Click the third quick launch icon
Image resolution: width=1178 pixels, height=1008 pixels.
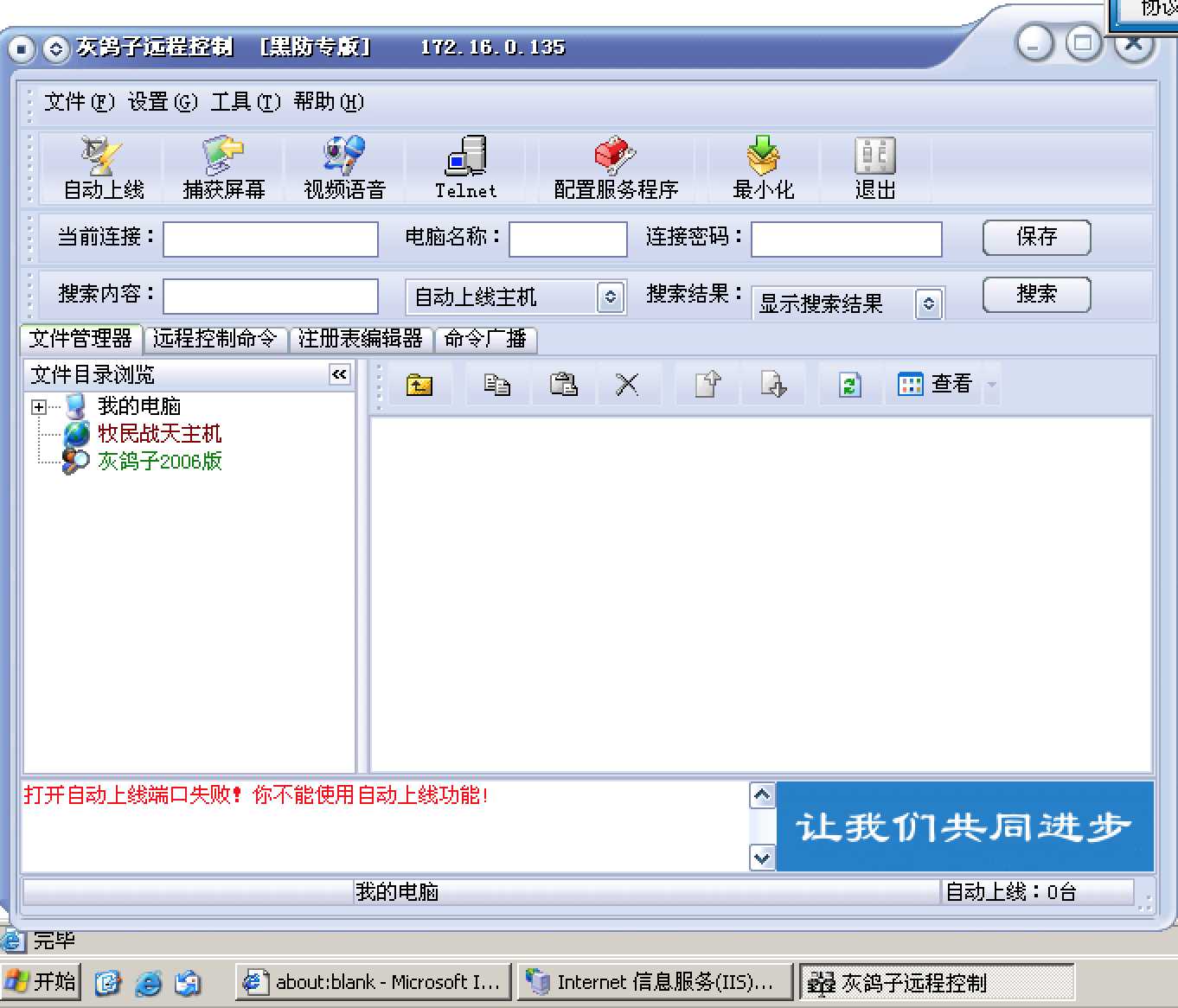pyautogui.click(x=188, y=983)
